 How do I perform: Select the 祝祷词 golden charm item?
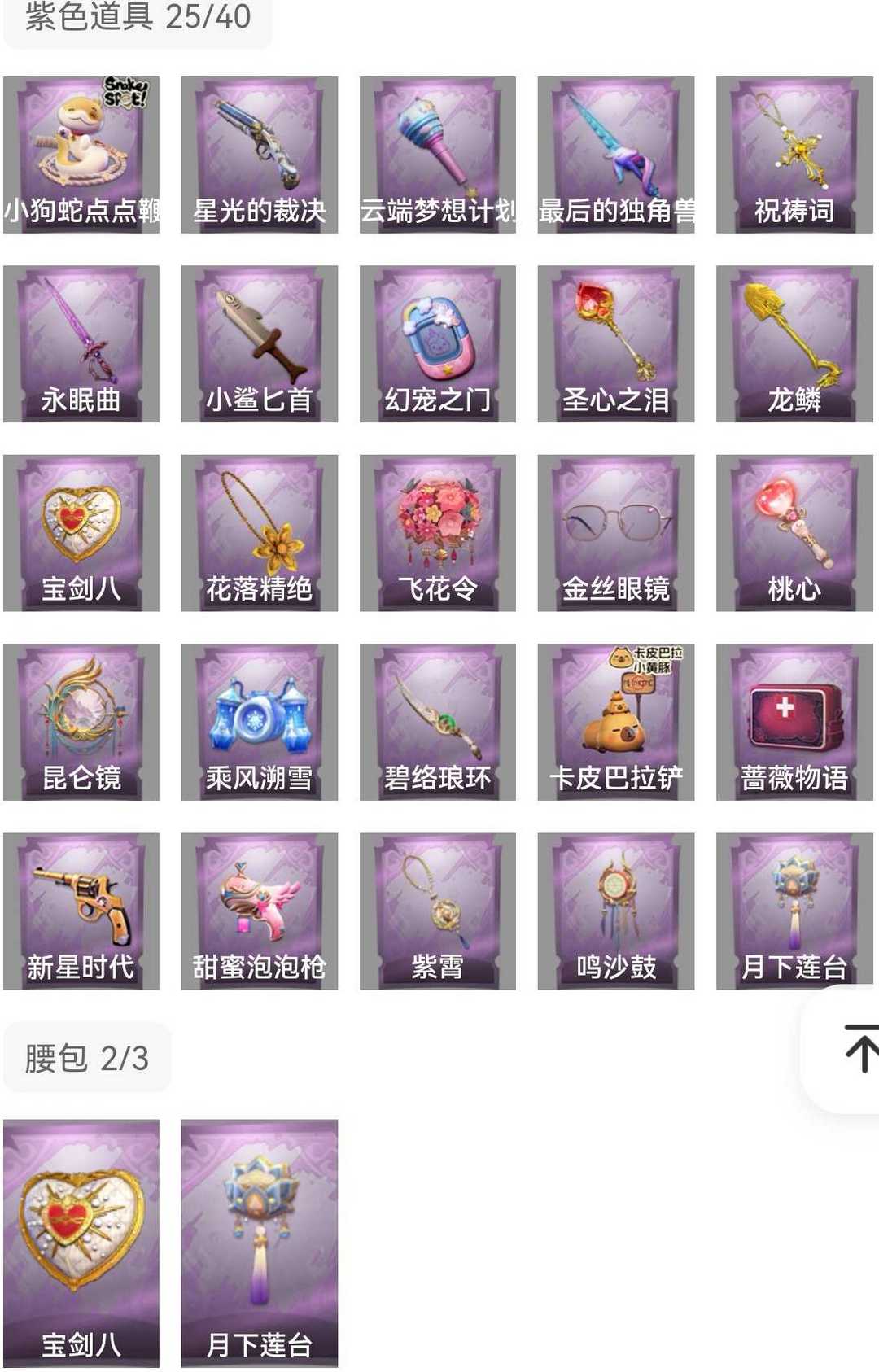point(794,155)
